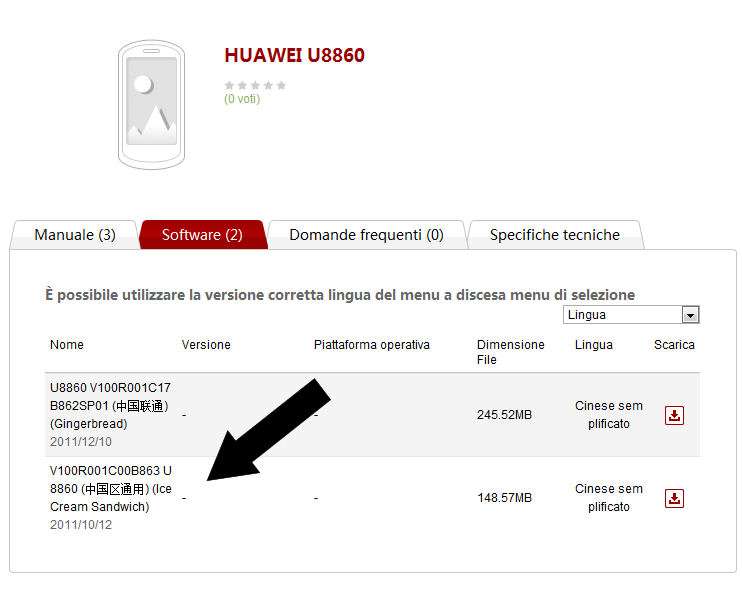Click the HUAWEI U8860 title
742x592 pixels.
[294, 55]
